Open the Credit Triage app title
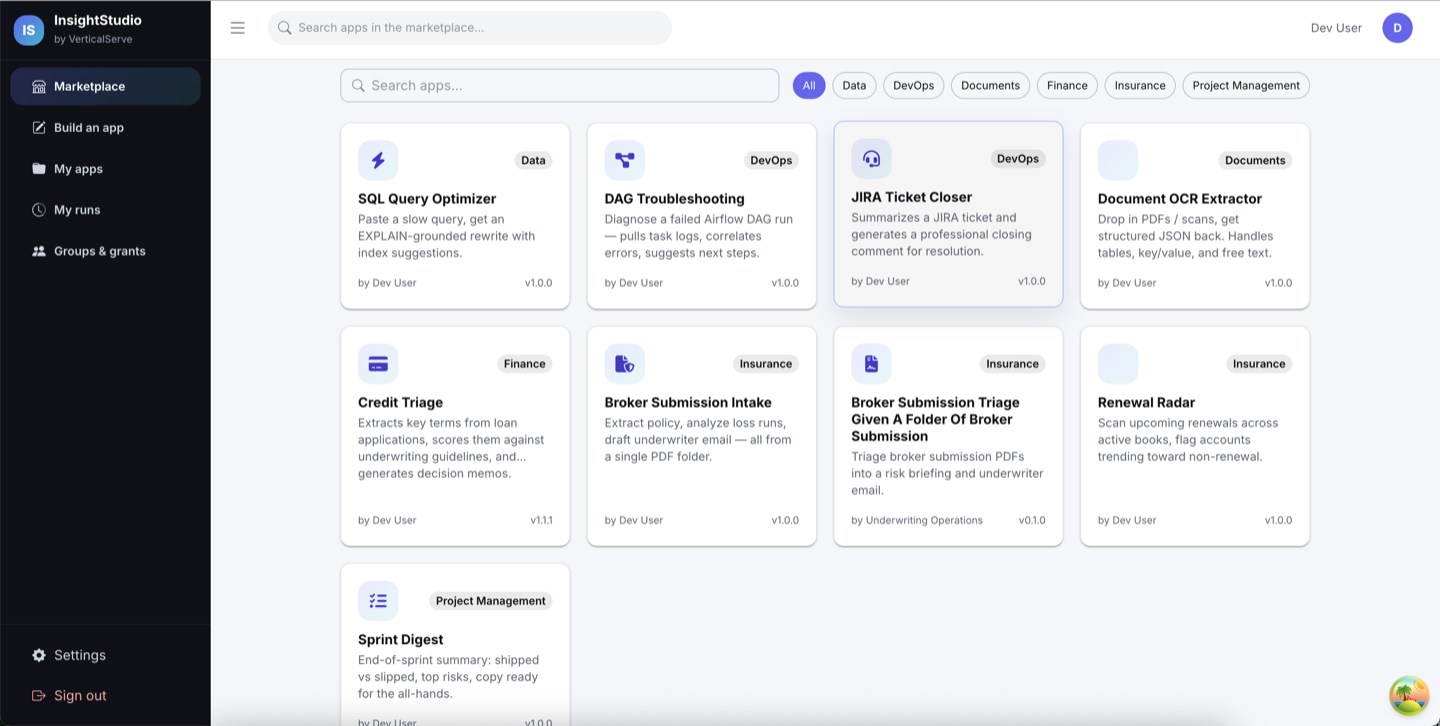Image resolution: width=1440 pixels, height=726 pixels. [400, 403]
